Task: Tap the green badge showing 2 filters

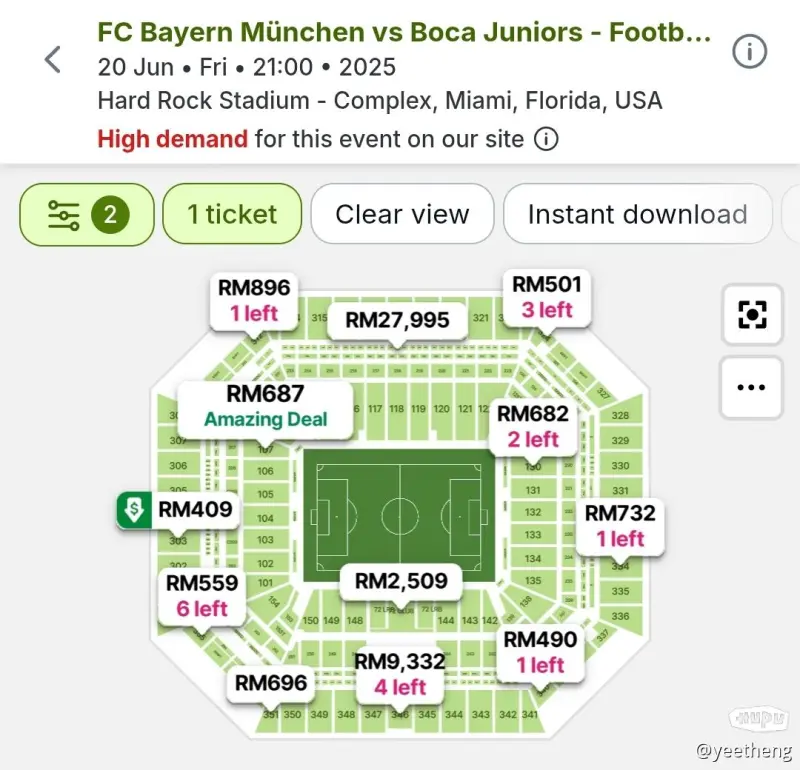Action: point(110,214)
